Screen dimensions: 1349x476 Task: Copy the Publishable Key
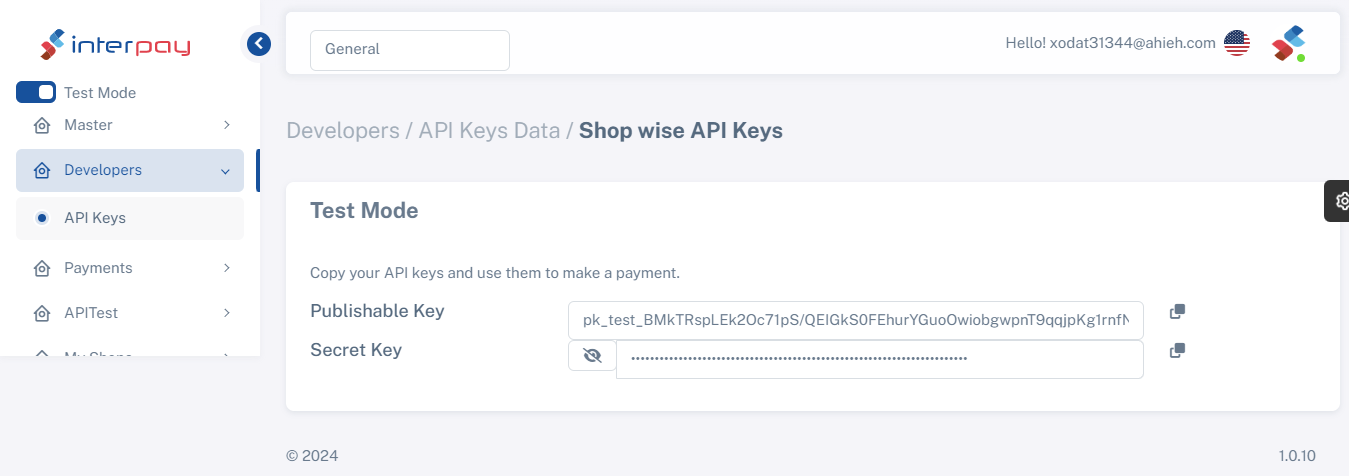click(1177, 312)
